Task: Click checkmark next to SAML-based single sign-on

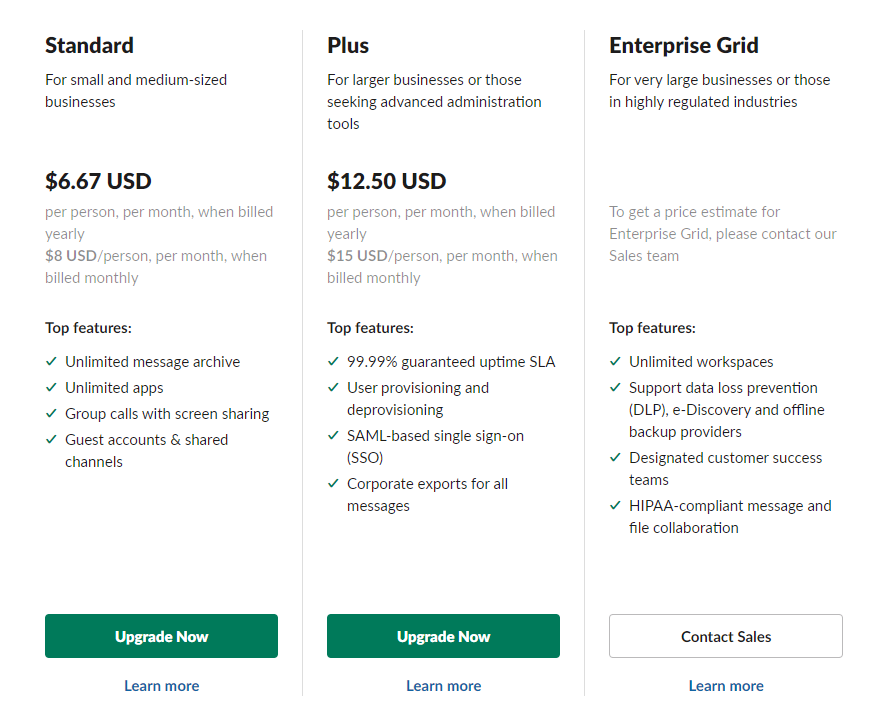Action: coord(333,436)
